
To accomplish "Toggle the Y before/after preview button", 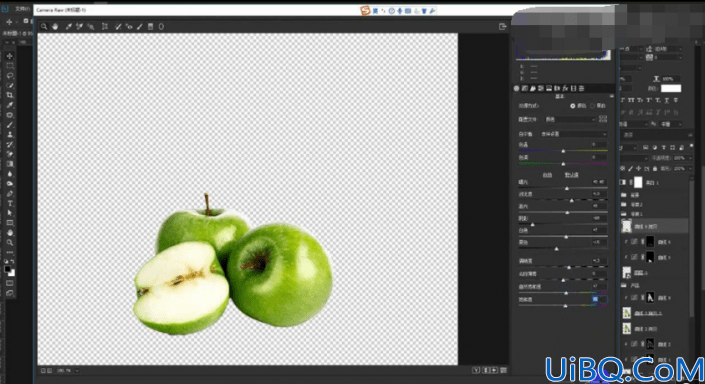I will [476, 371].
